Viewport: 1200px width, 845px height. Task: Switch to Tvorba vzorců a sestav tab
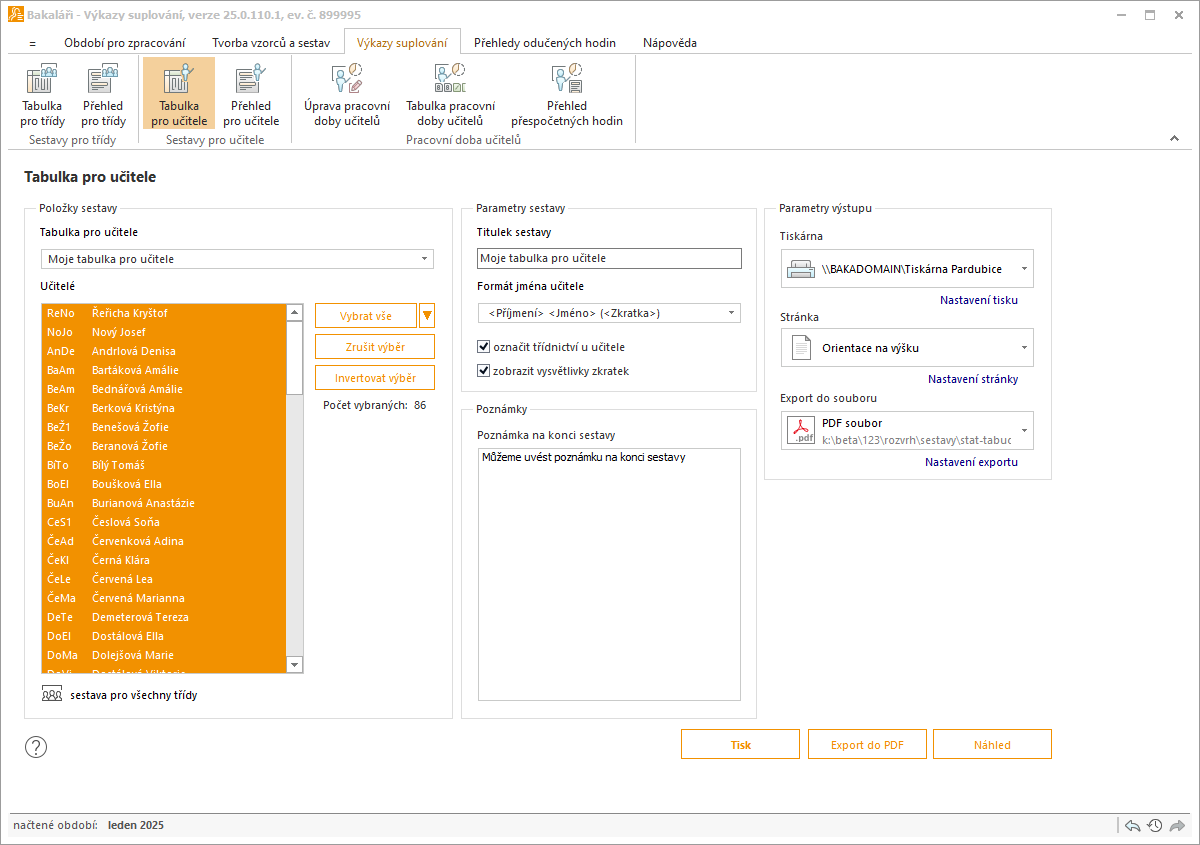click(x=270, y=43)
